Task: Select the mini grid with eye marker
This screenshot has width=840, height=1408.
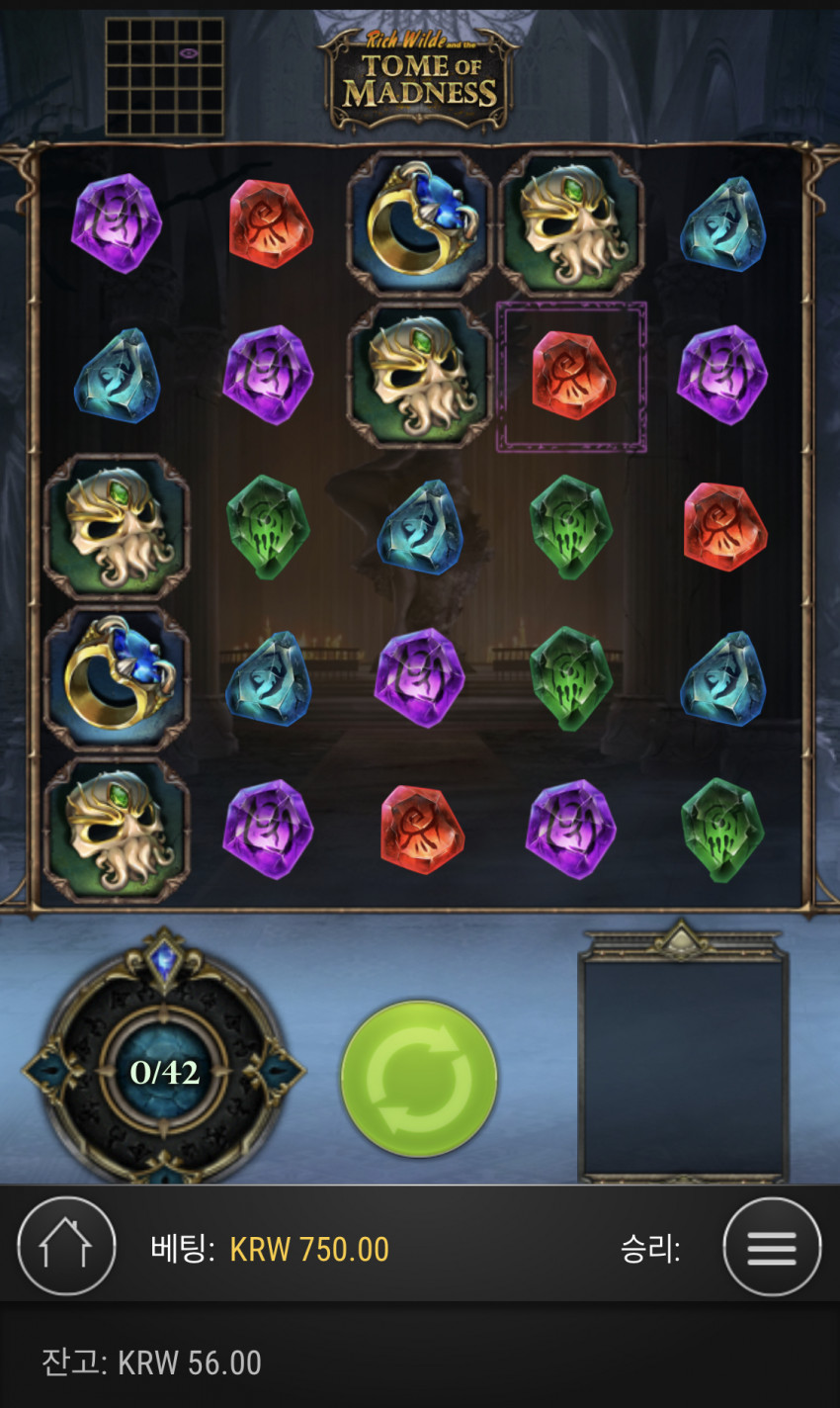Action: tap(164, 76)
